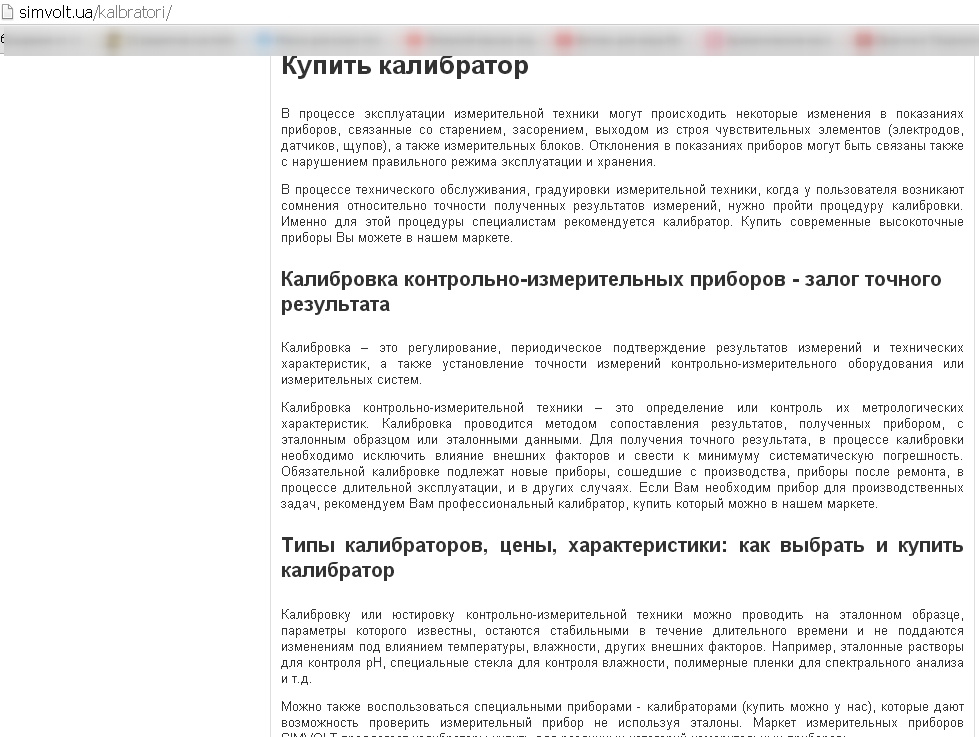979x737 pixels.
Task: Click the heading "Типы калибраторов, цены, характеристики"
Action: click(622, 557)
